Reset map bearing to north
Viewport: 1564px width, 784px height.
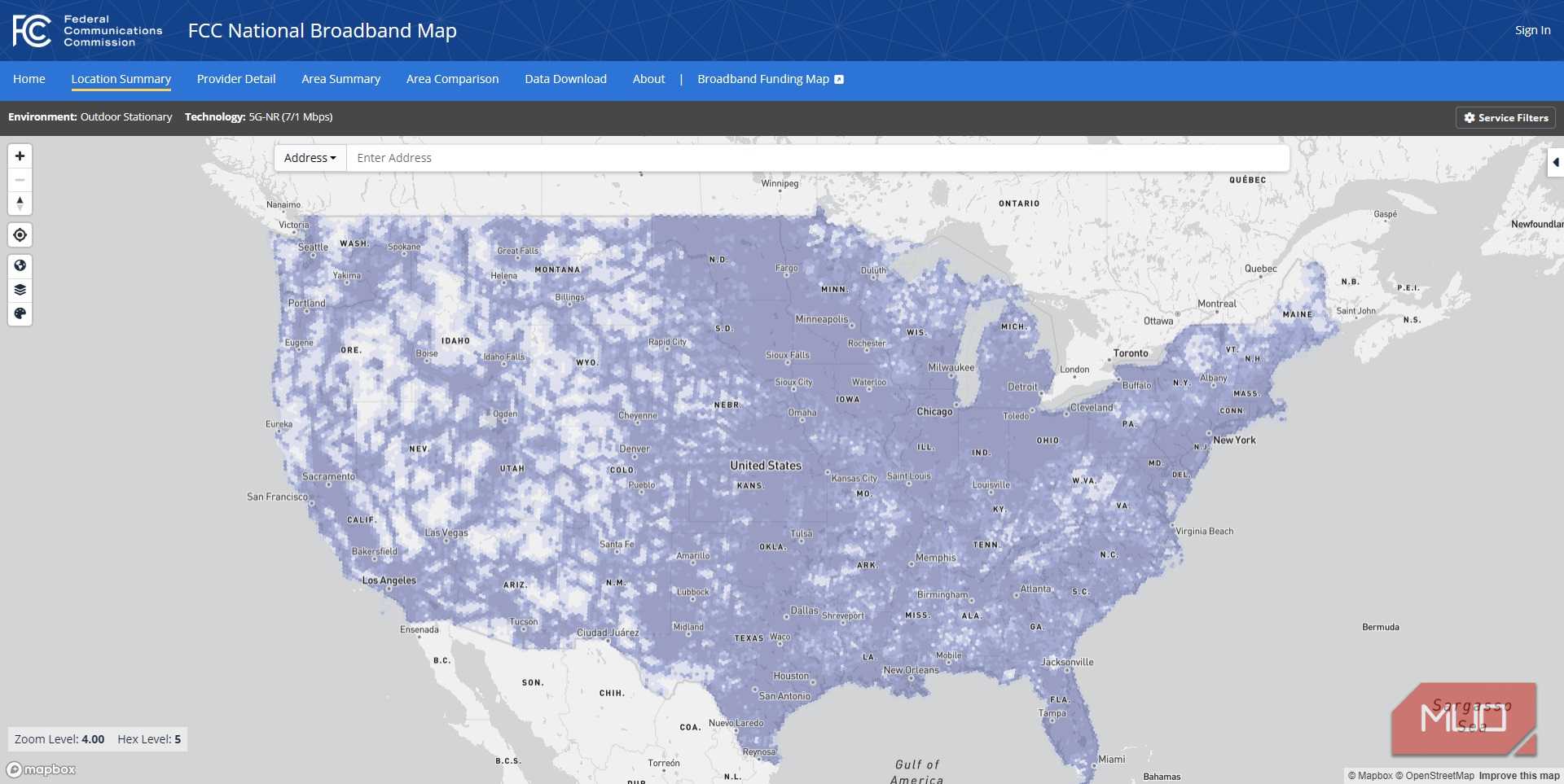[20, 204]
